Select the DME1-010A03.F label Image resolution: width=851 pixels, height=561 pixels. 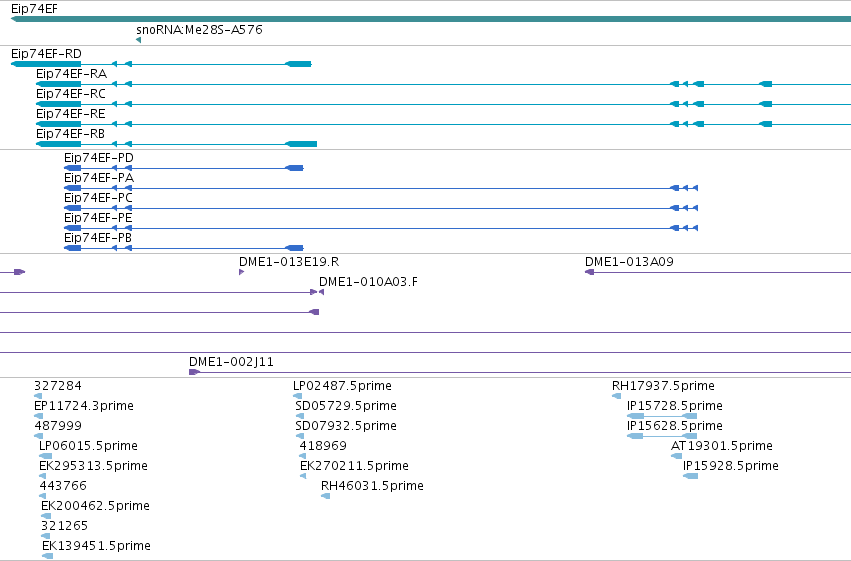click(x=369, y=282)
